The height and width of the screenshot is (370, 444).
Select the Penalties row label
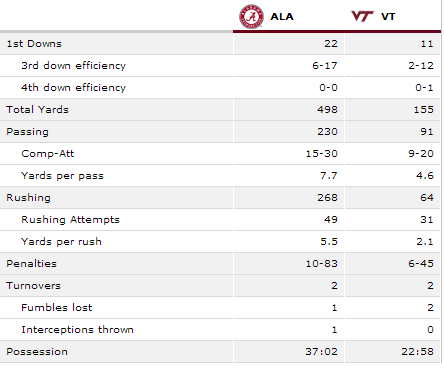(x=31, y=264)
